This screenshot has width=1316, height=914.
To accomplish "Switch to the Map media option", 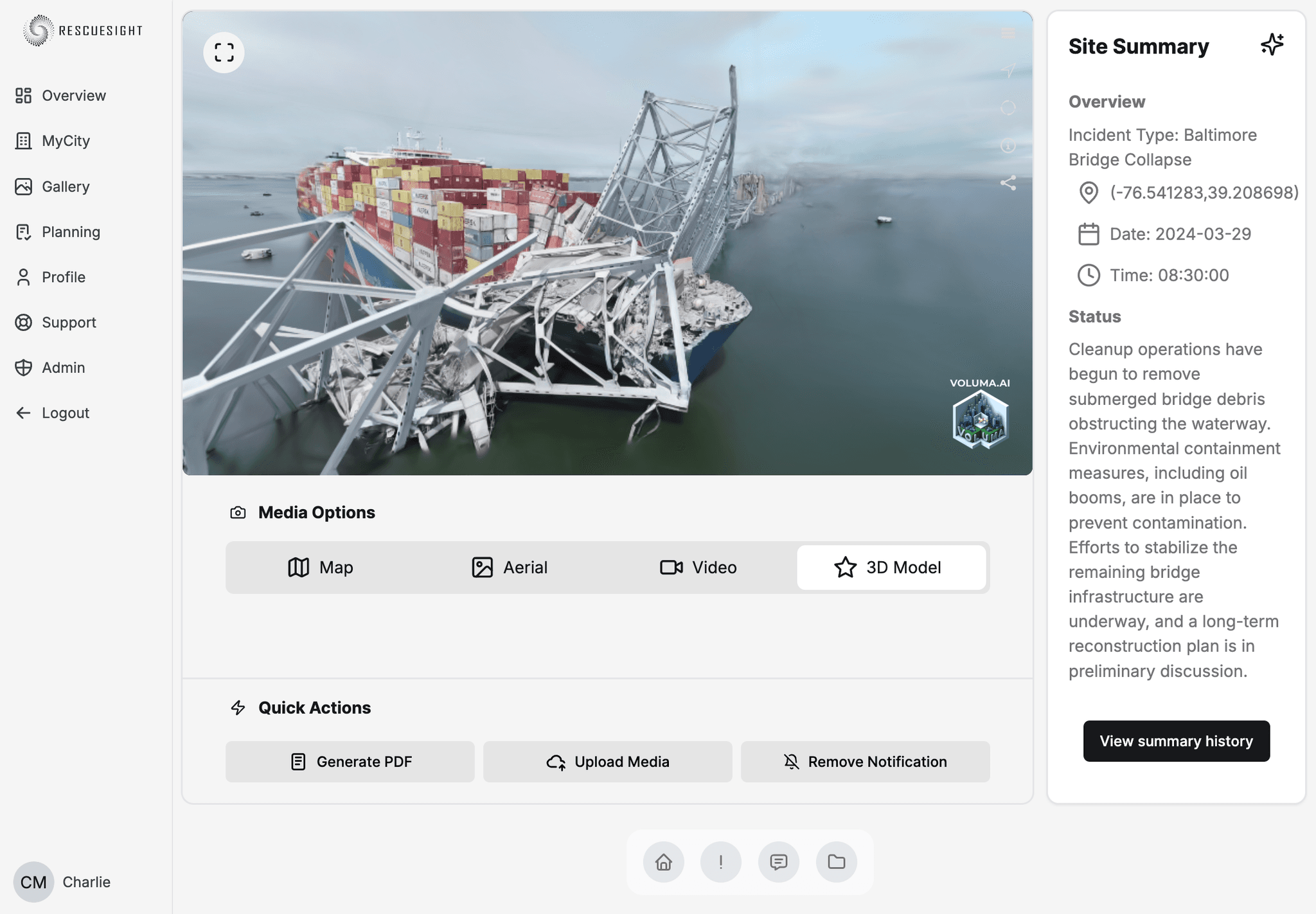I will coord(321,568).
